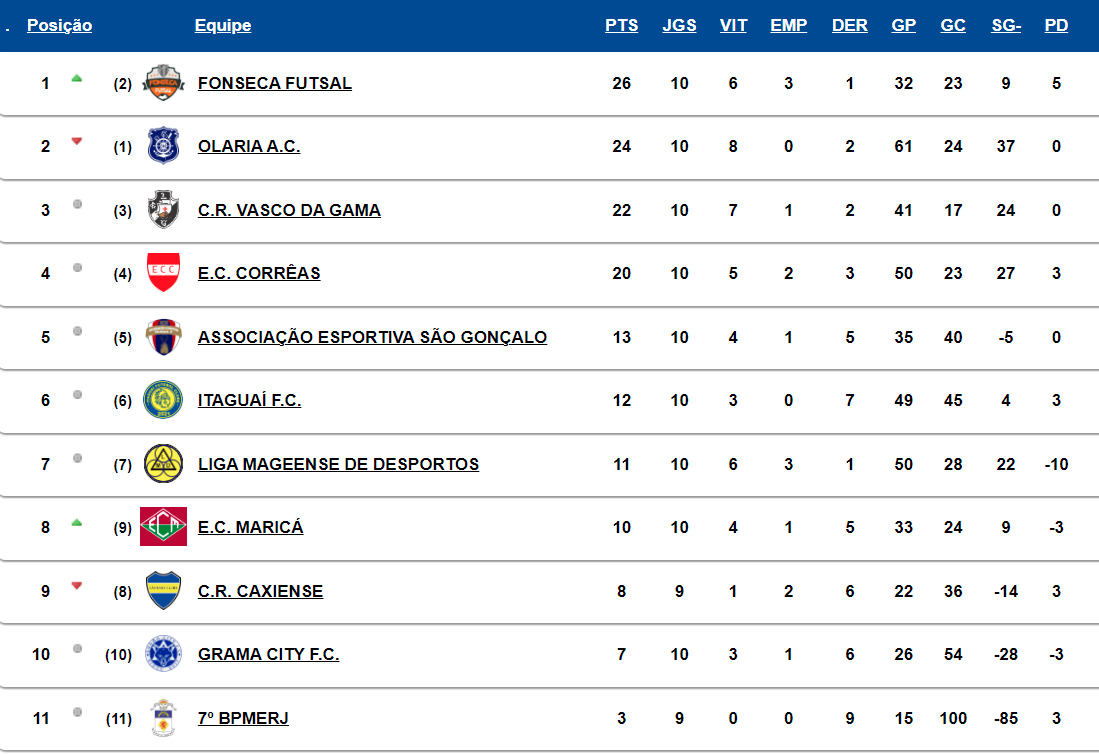Sort standings by Posição header
This screenshot has height=754, width=1099.
59,26
